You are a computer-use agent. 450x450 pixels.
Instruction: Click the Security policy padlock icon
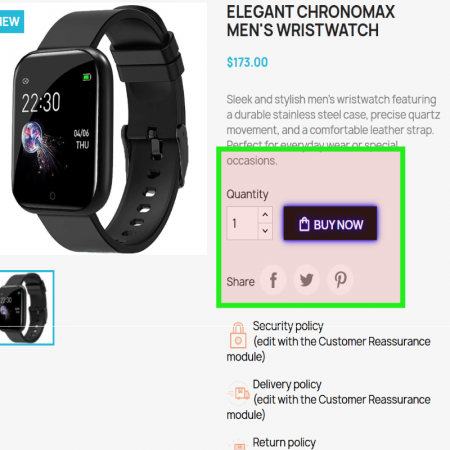pos(238,335)
